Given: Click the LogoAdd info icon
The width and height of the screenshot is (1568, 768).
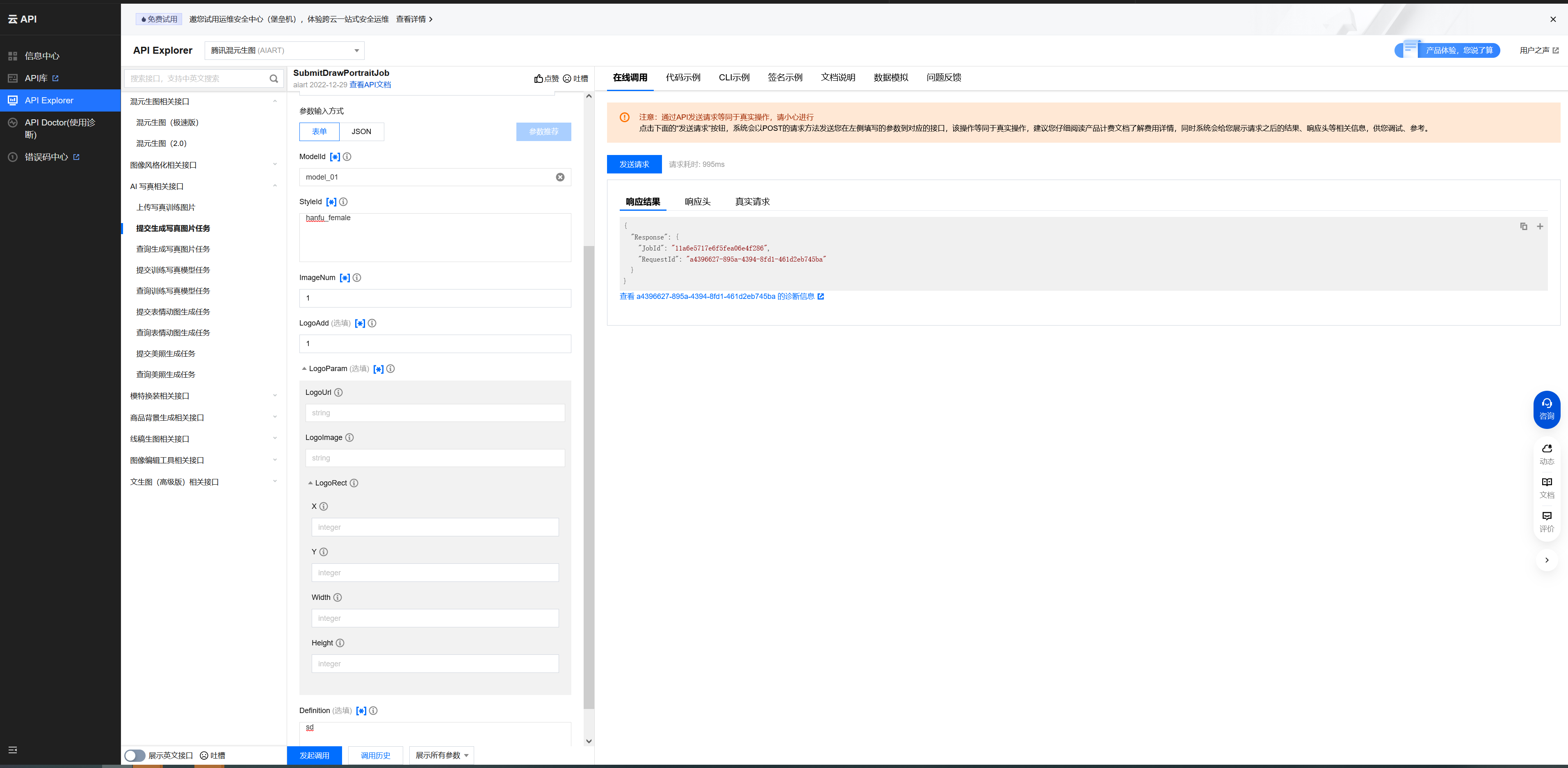Looking at the screenshot, I should [372, 323].
